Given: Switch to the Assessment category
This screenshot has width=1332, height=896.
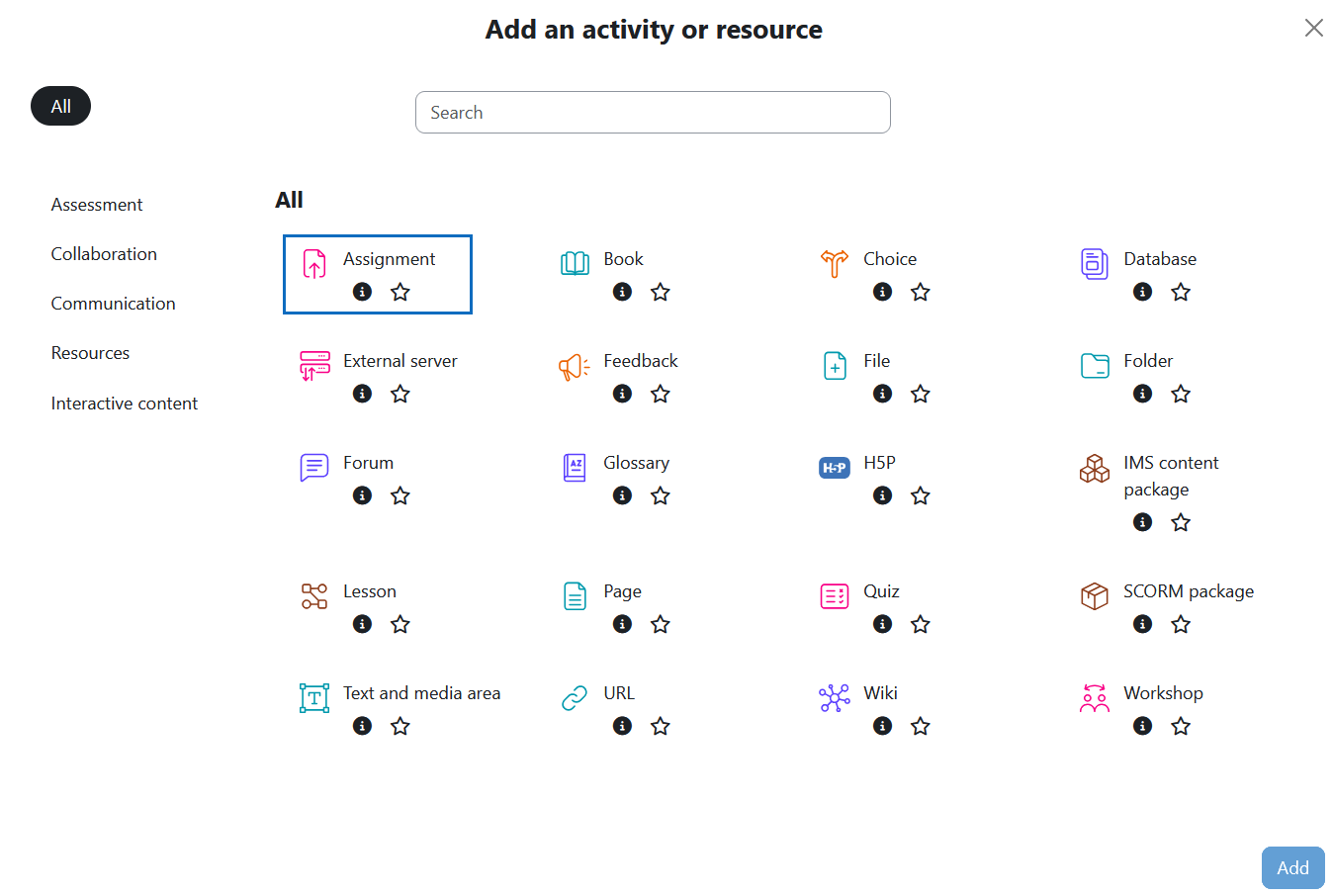Looking at the screenshot, I should (97, 205).
